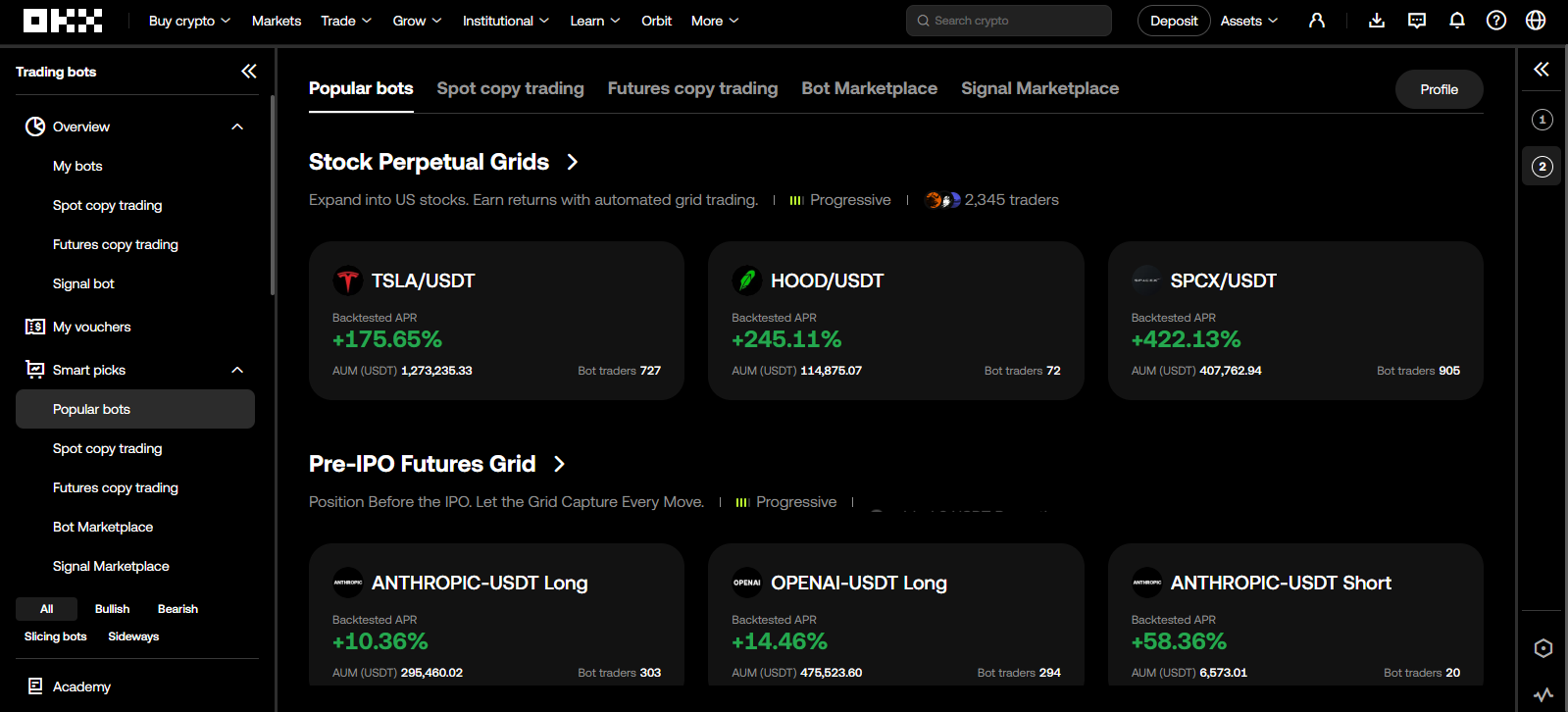The height and width of the screenshot is (712, 1568).
Task: Switch to Bot Marketplace tab
Action: pos(870,88)
